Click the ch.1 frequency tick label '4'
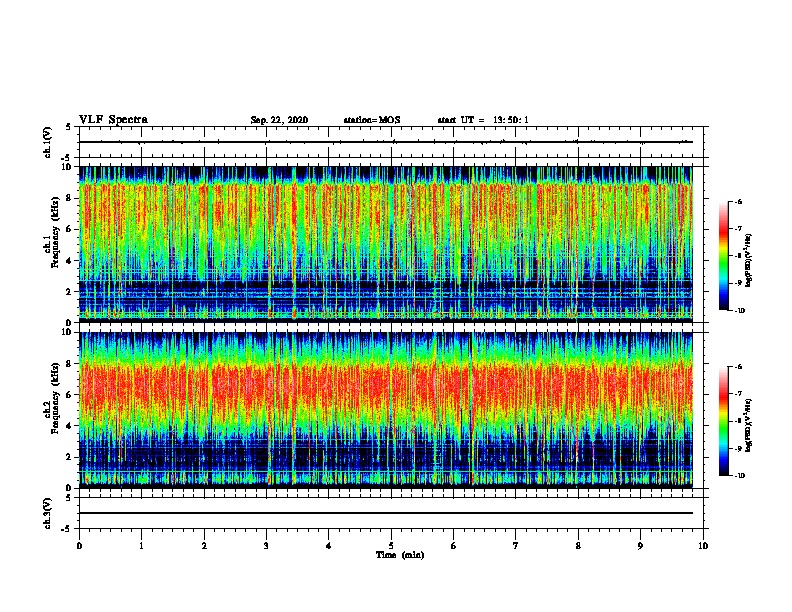 pos(70,260)
